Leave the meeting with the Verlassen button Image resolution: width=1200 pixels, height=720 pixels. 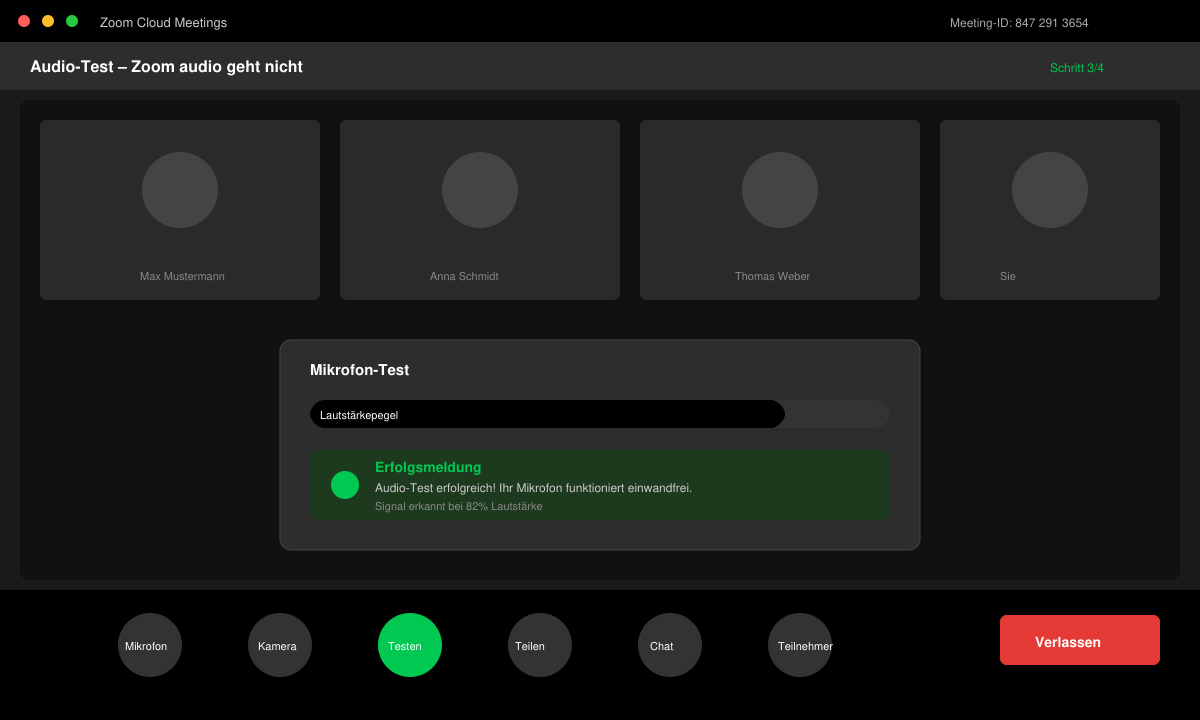tap(1080, 640)
